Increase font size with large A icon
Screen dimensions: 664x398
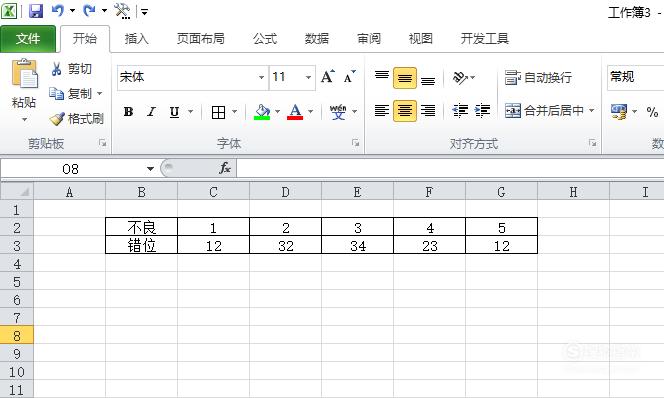pos(327,77)
